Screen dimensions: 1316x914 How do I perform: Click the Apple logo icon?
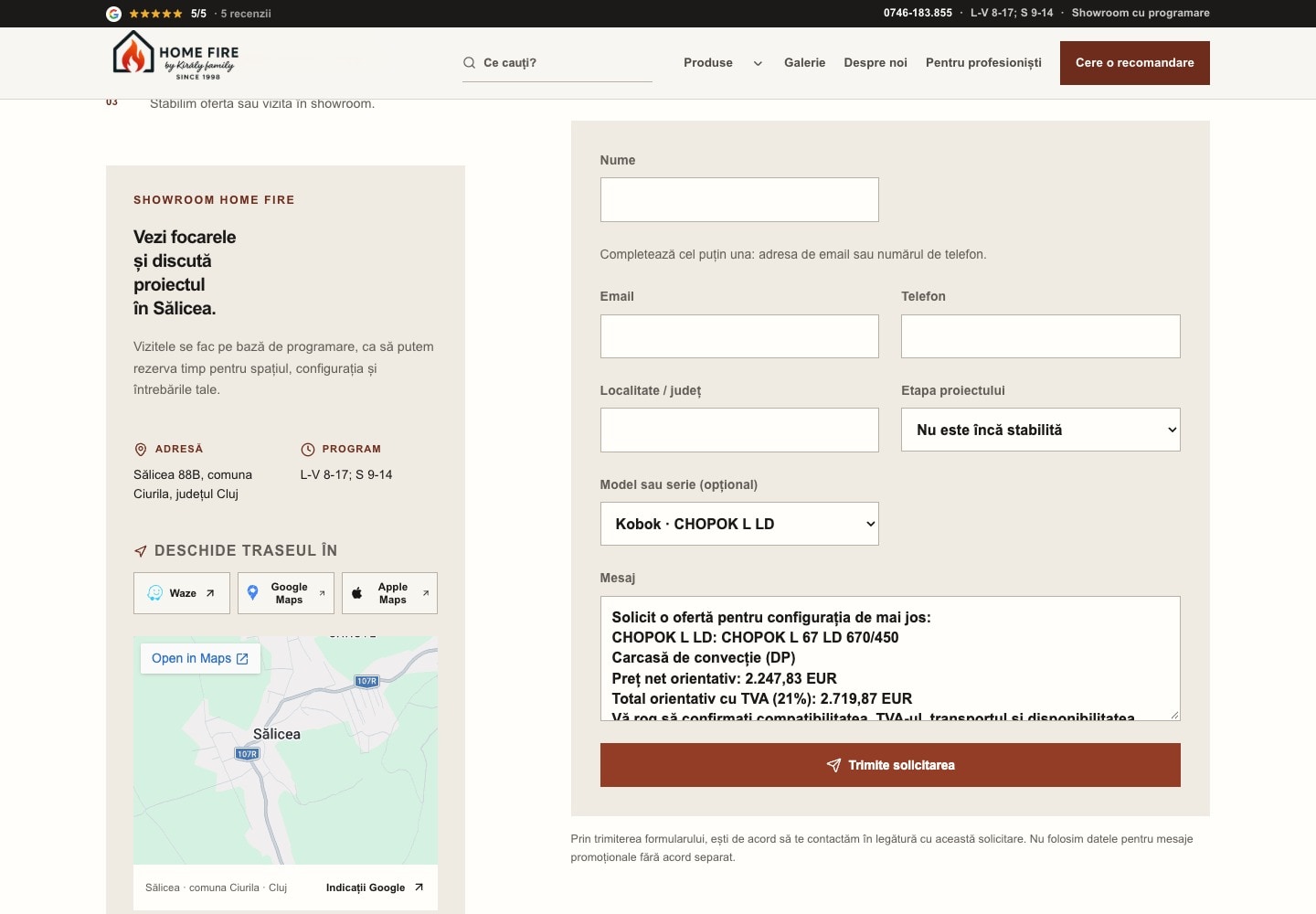click(357, 593)
